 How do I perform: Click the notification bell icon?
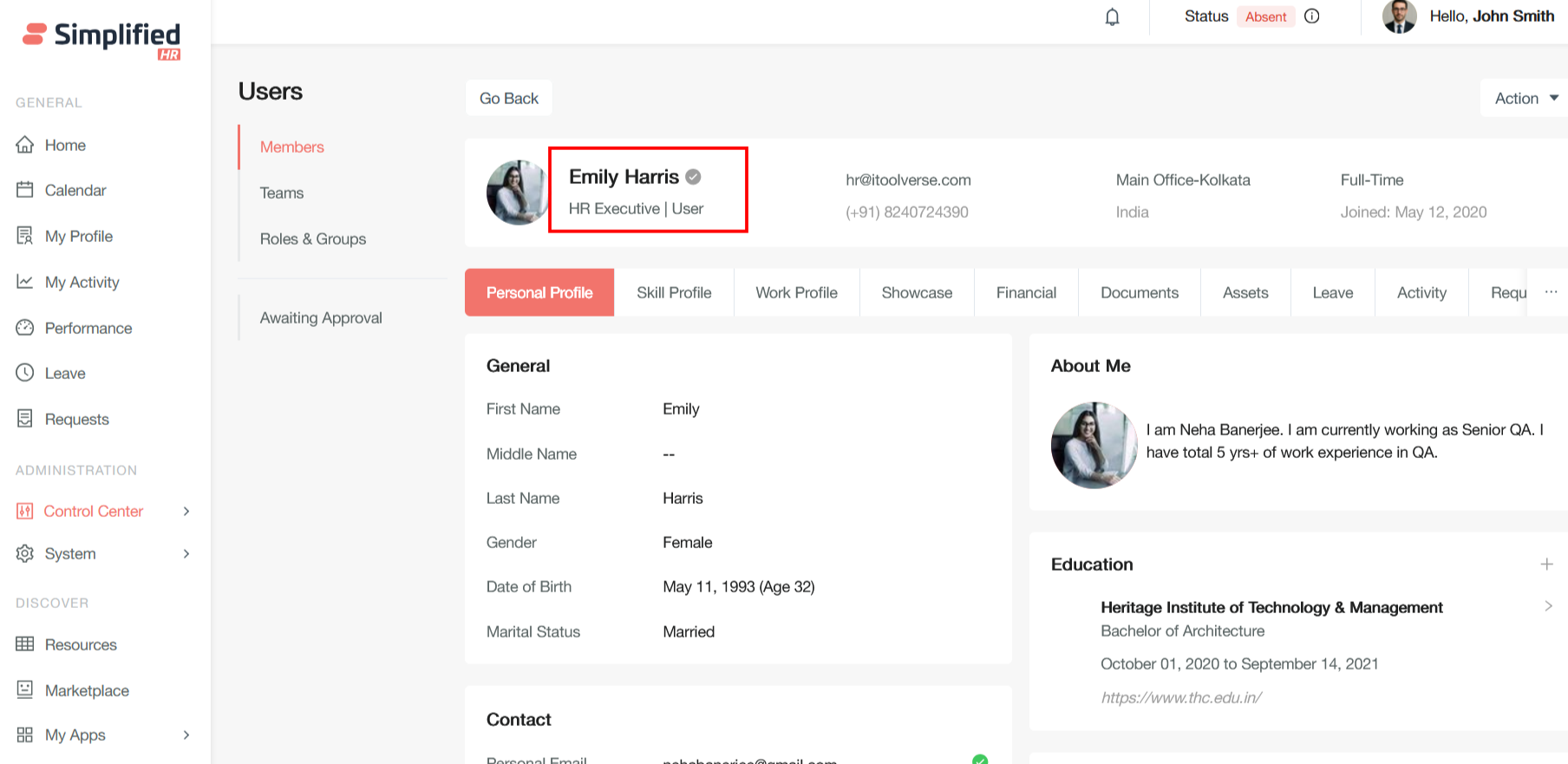(x=1112, y=16)
